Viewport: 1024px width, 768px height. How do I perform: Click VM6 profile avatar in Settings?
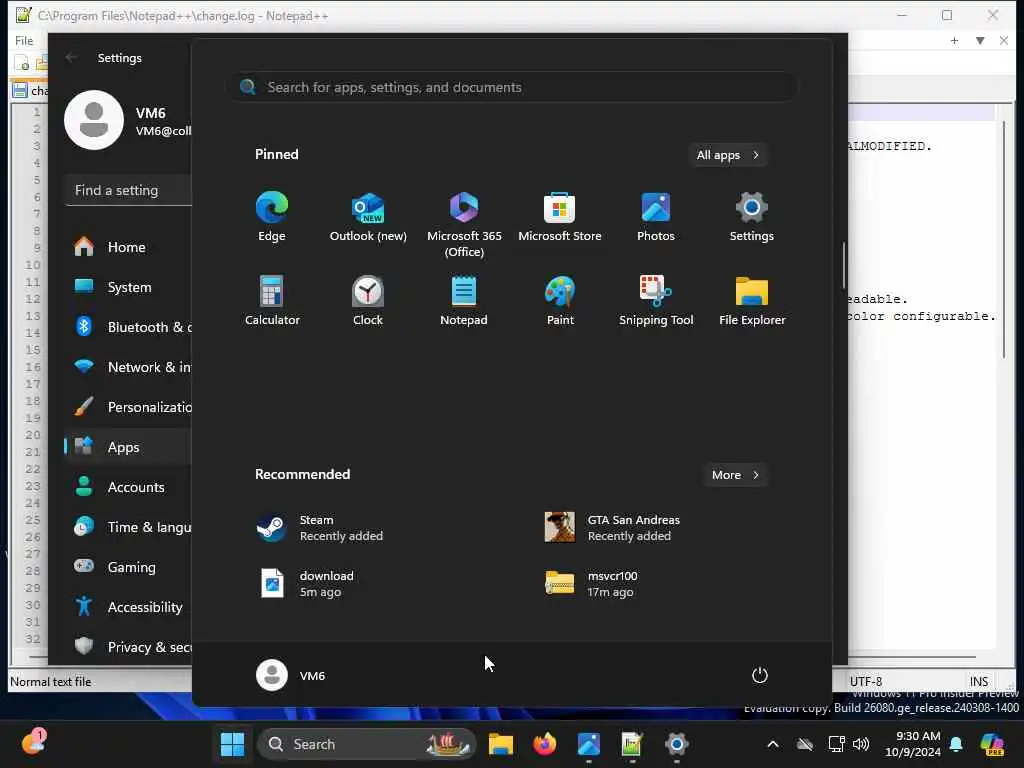coord(94,120)
